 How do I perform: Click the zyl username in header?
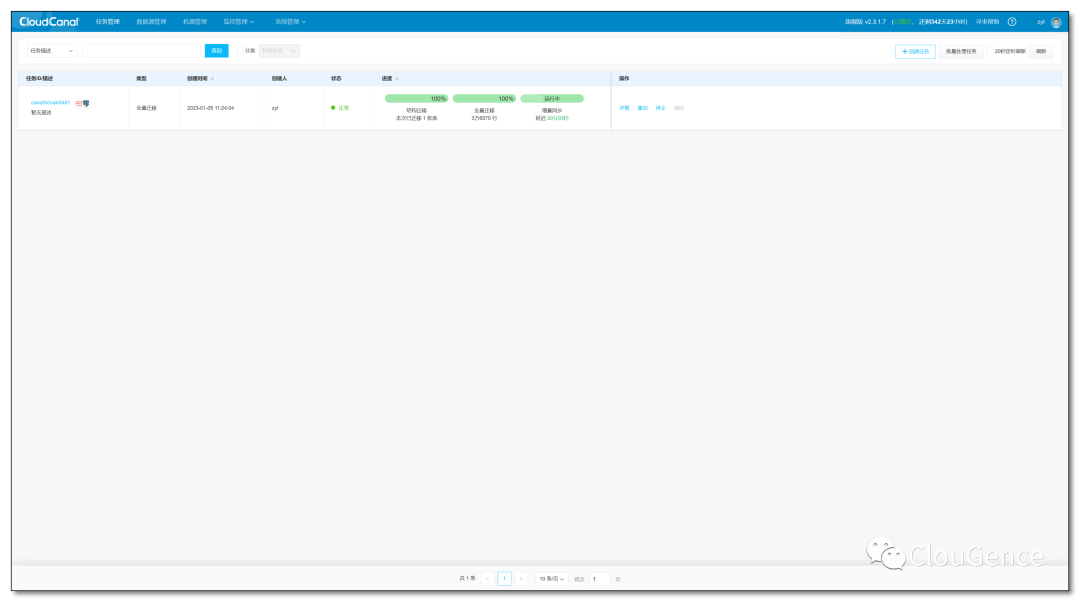1041,22
